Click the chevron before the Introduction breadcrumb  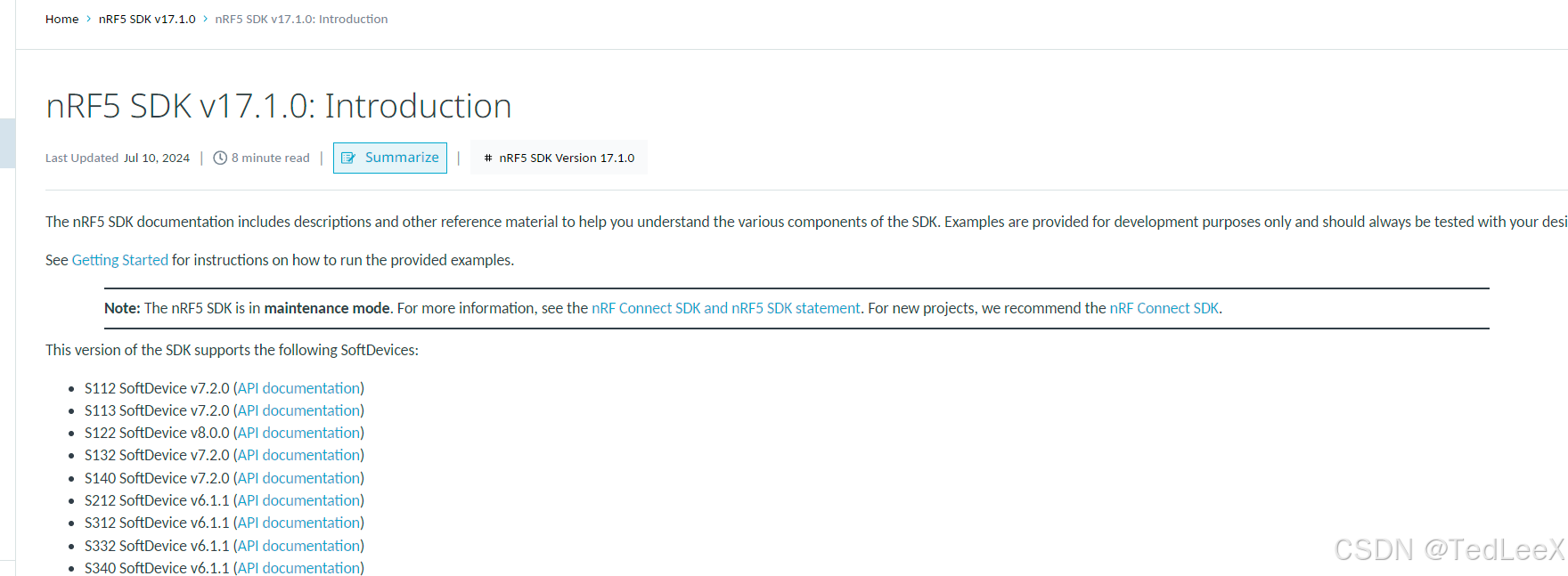click(203, 19)
